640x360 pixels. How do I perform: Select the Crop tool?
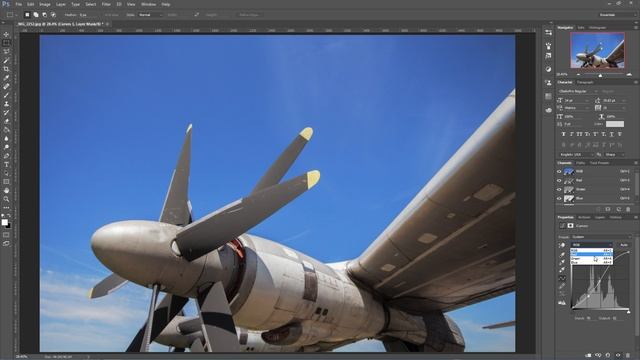6,69
